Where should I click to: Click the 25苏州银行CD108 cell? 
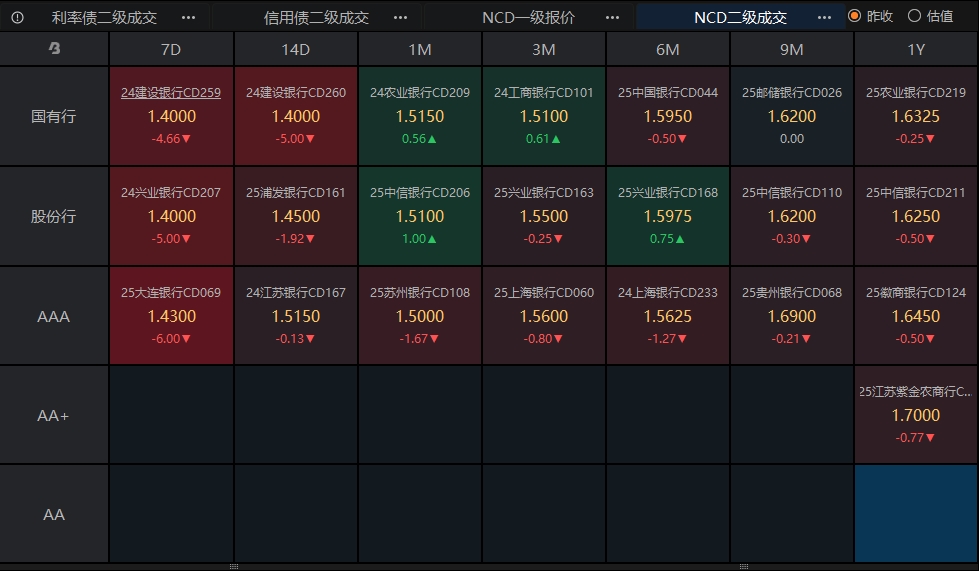coord(420,316)
